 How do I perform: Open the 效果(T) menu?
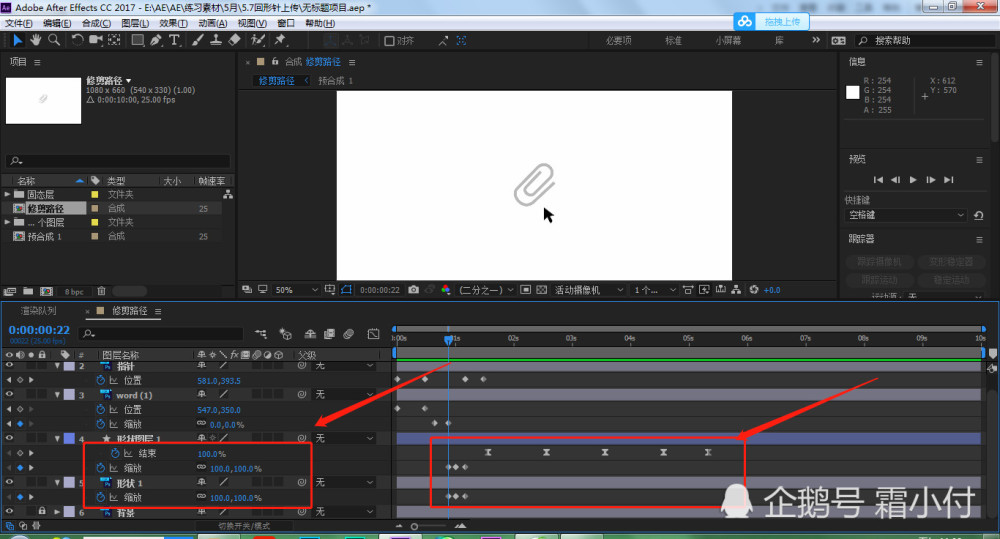tap(173, 23)
